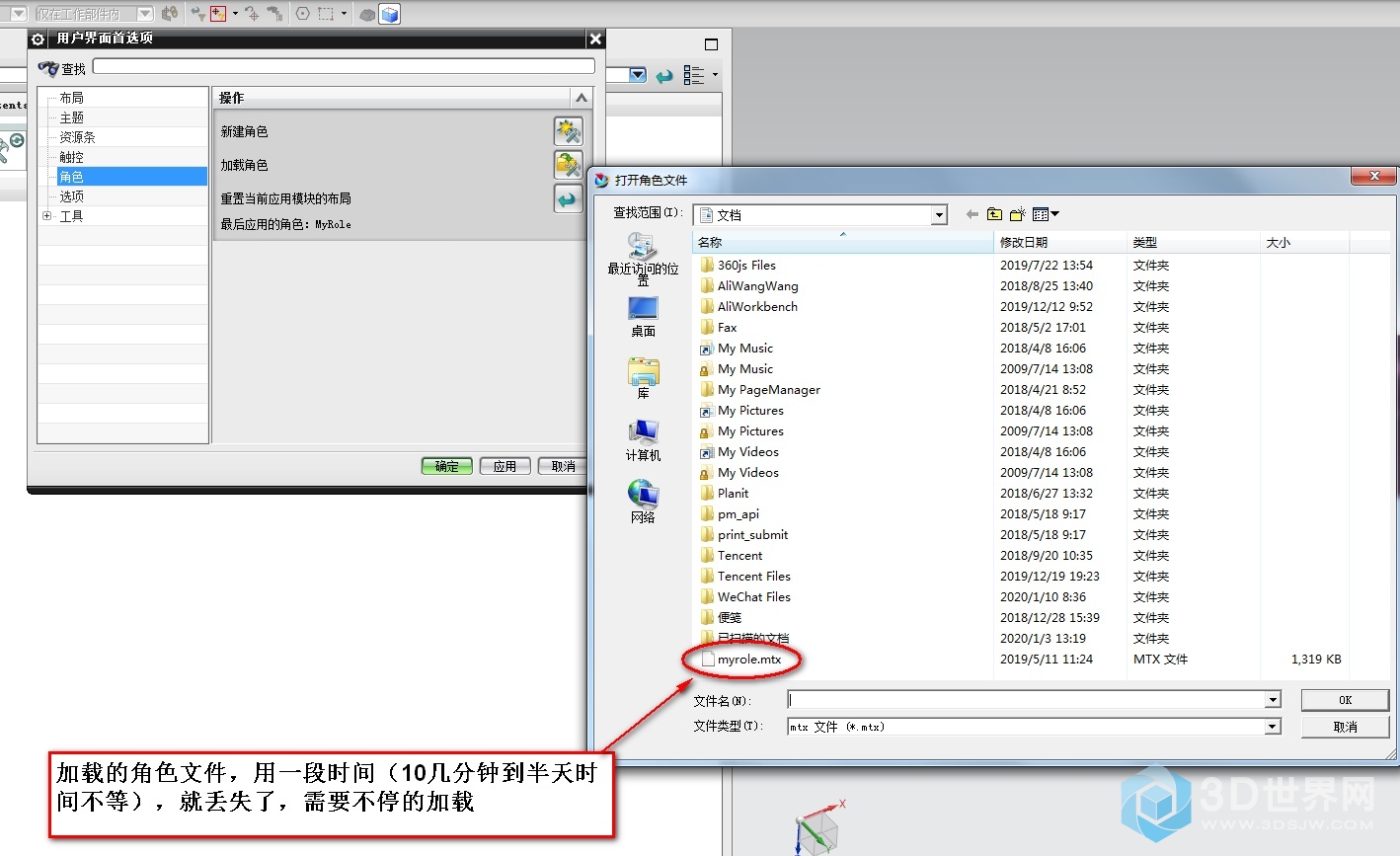Click 取消 in the open role file dialog
1400x856 pixels.
coord(1345,727)
